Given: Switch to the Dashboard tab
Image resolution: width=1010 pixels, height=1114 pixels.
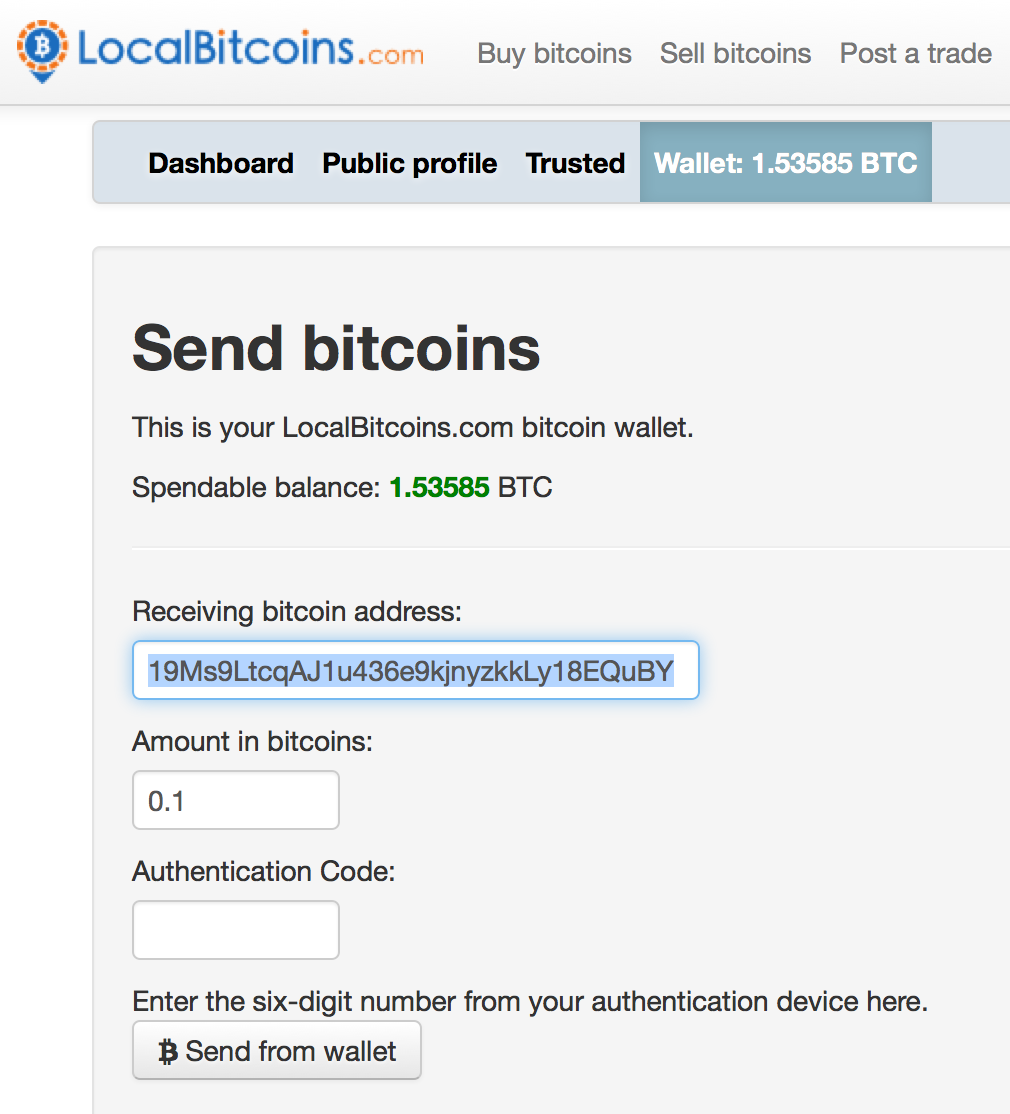Looking at the screenshot, I should pyautogui.click(x=220, y=162).
